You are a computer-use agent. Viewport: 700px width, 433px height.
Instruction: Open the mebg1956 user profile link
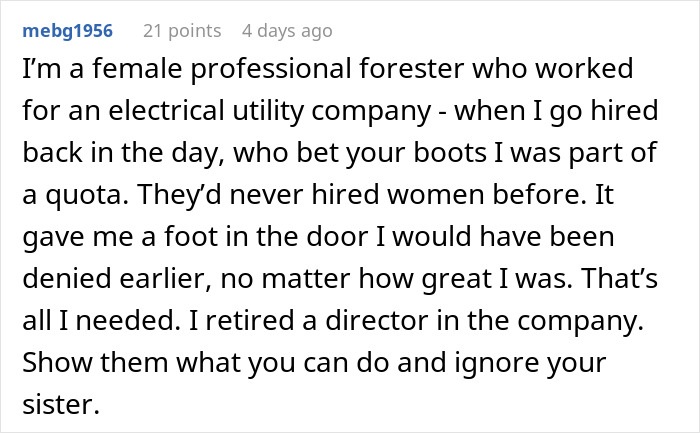66,32
